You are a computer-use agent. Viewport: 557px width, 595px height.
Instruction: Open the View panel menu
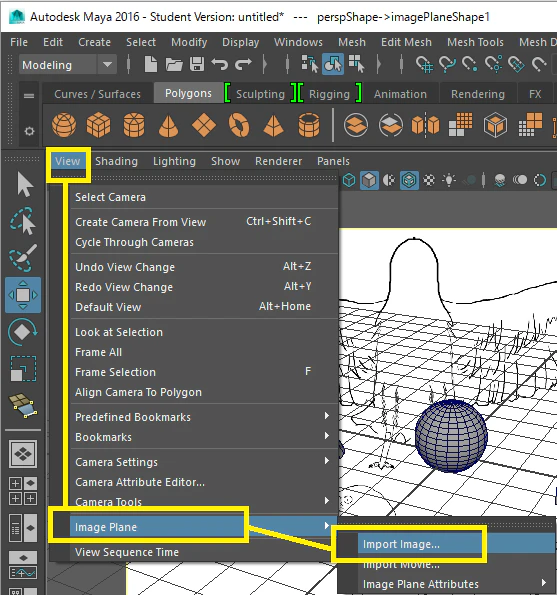click(68, 161)
